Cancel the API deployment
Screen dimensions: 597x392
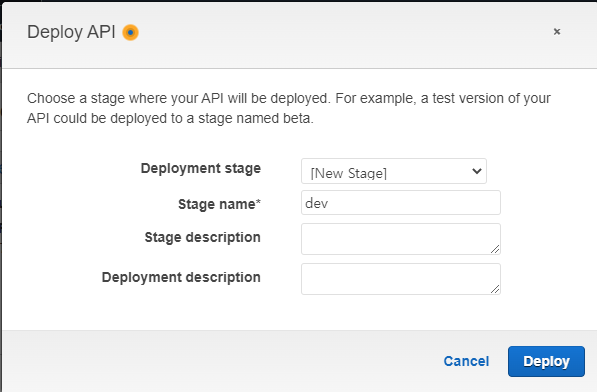466,361
